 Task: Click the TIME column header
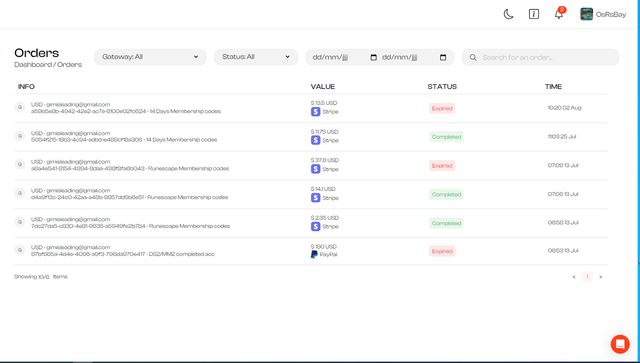point(553,87)
